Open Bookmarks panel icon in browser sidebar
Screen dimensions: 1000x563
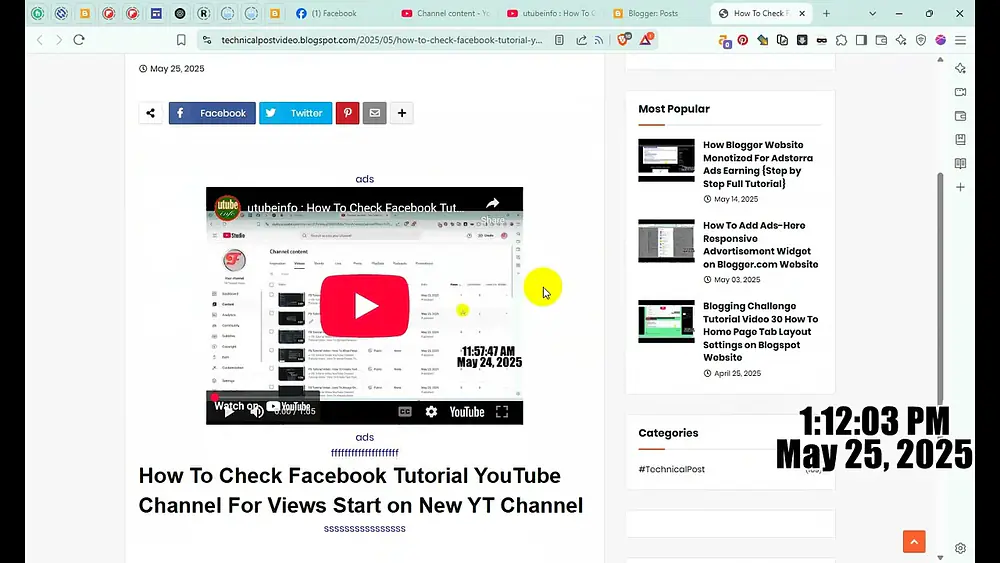(x=960, y=140)
